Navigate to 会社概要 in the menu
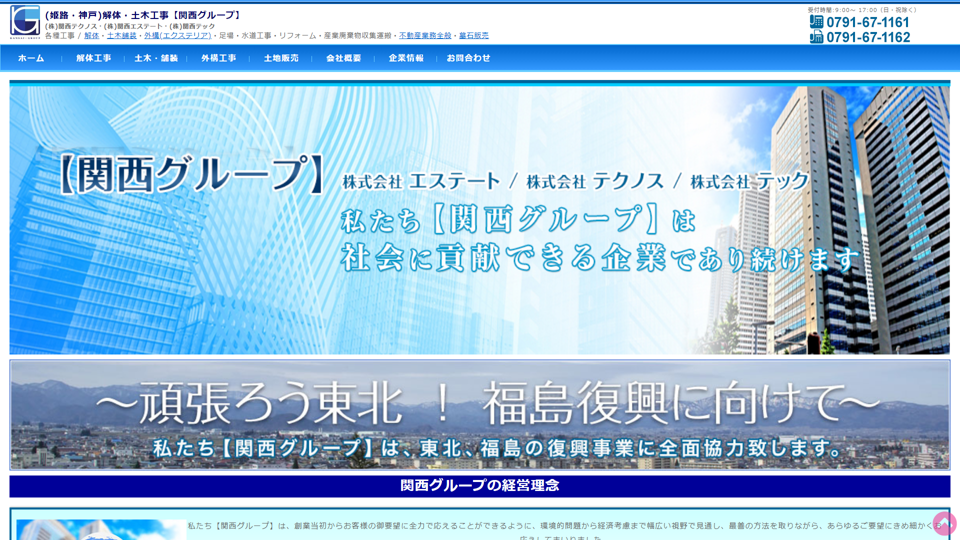The height and width of the screenshot is (540, 960). (343, 59)
